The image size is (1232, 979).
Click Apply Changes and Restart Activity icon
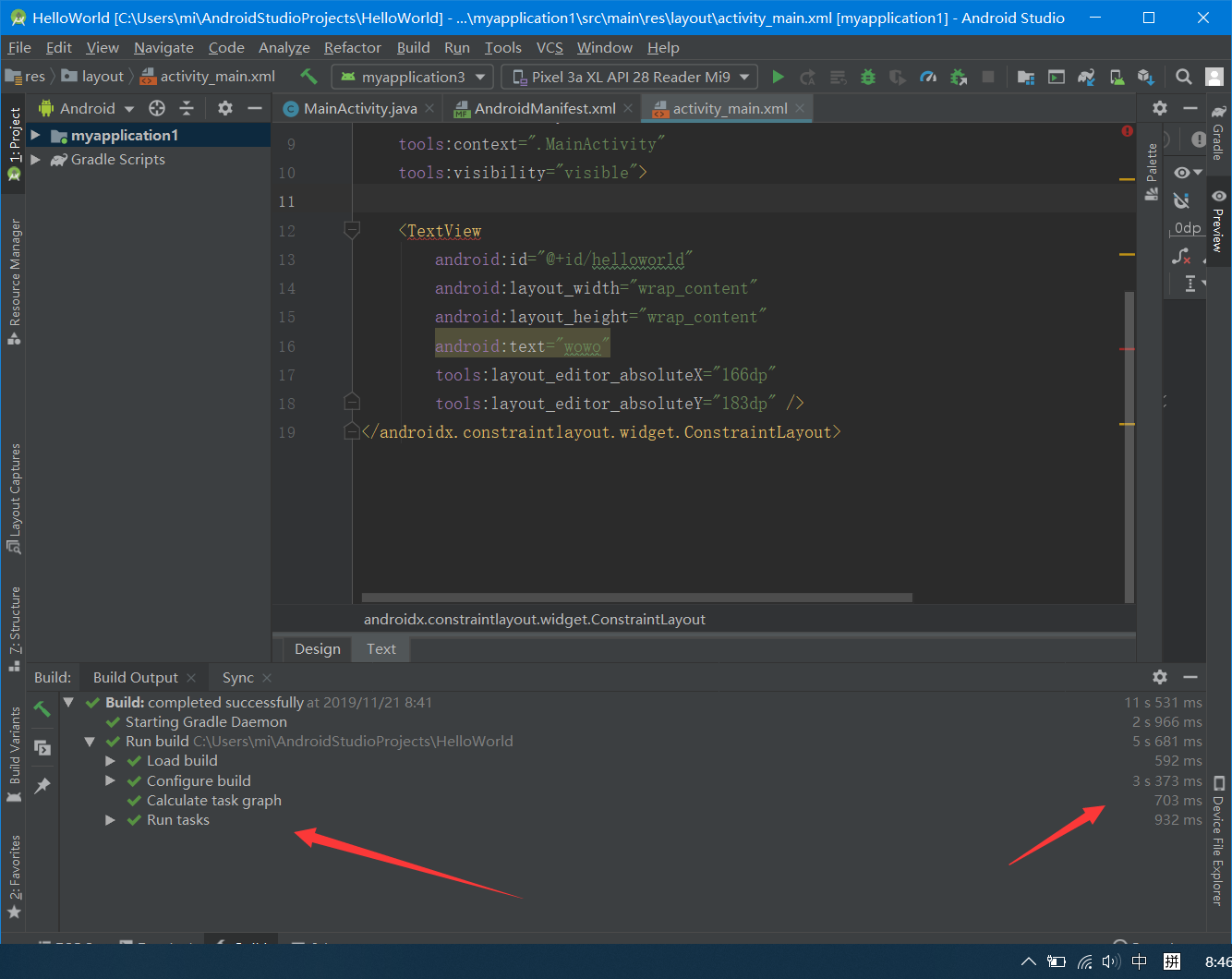click(807, 77)
